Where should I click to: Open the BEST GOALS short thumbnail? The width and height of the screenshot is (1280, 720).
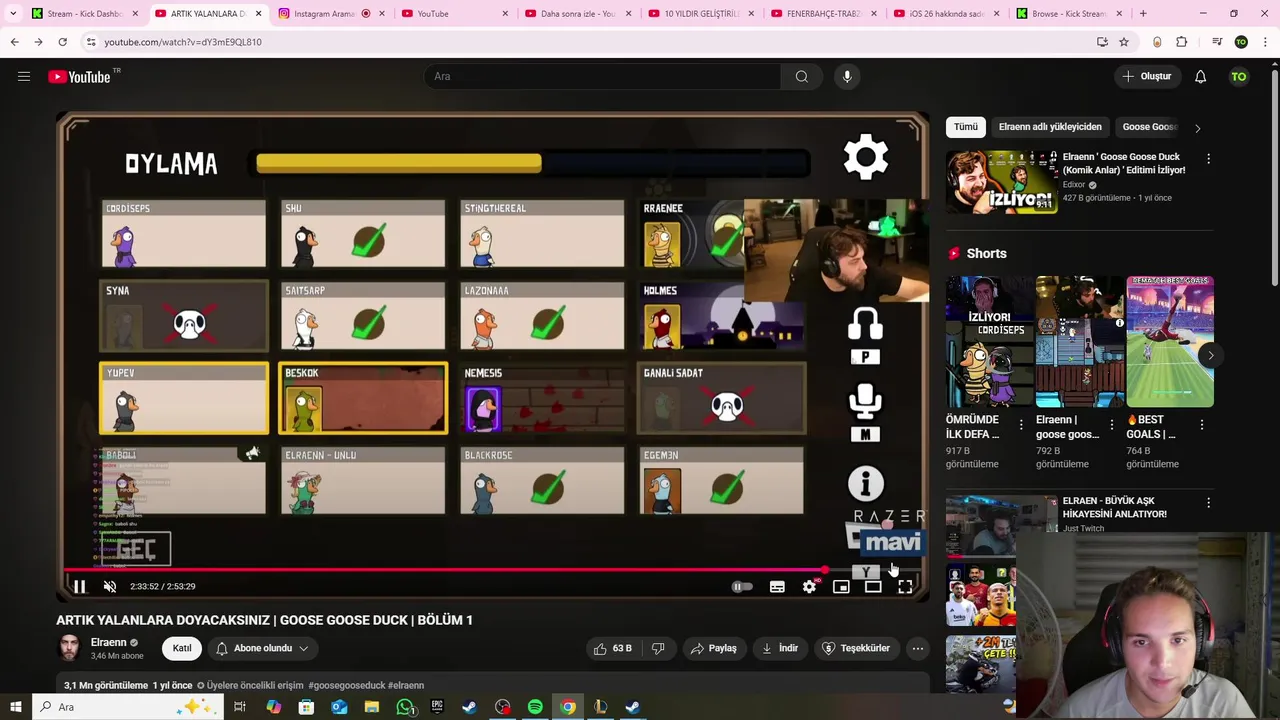click(1170, 342)
